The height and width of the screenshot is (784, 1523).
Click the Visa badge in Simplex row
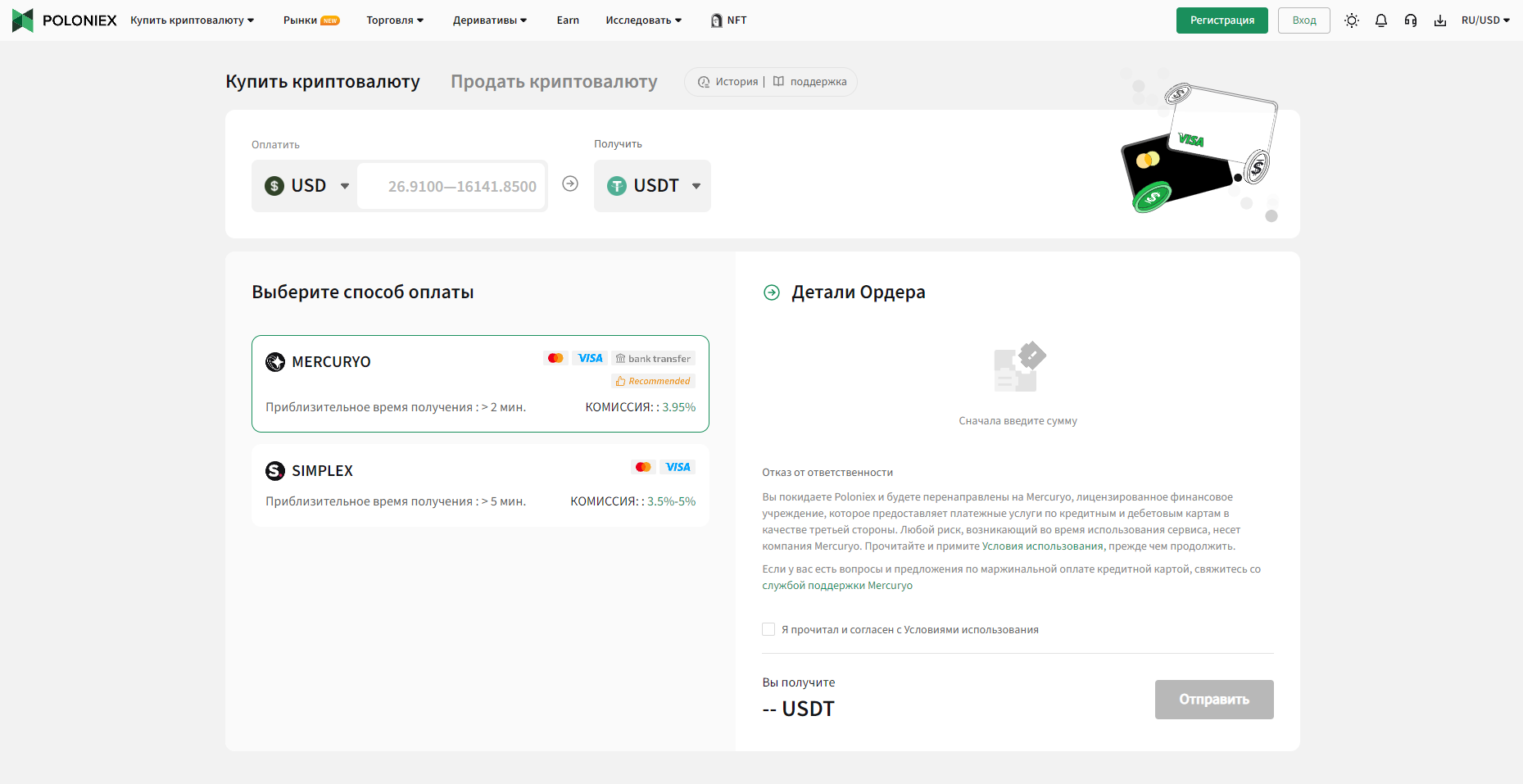pos(678,467)
